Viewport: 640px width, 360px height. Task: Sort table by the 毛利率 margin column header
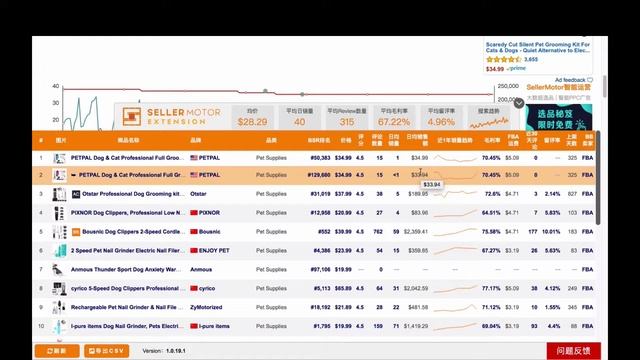click(x=492, y=140)
